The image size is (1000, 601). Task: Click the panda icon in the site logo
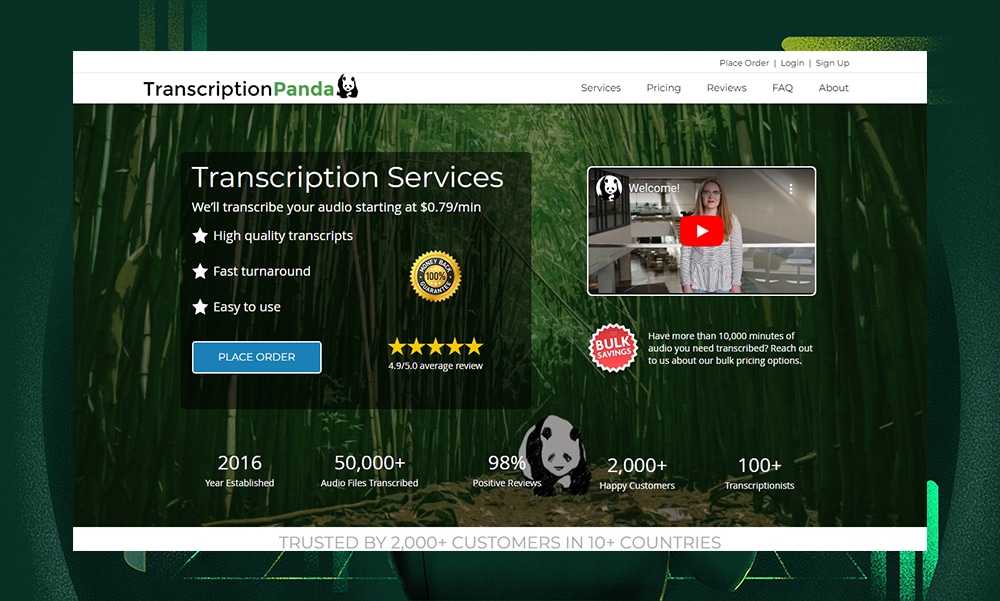point(347,87)
